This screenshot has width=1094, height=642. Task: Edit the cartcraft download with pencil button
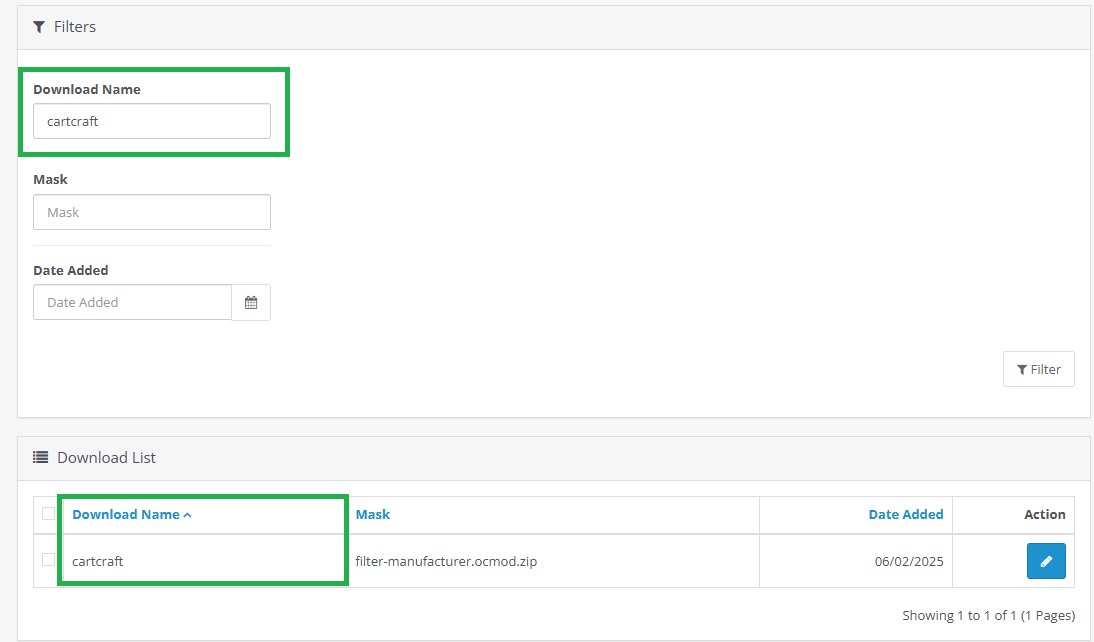coord(1046,561)
